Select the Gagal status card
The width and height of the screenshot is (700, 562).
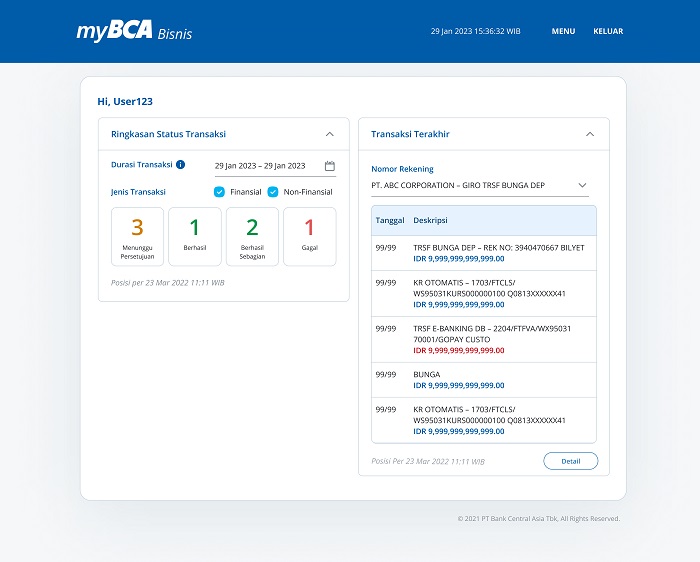coord(309,237)
